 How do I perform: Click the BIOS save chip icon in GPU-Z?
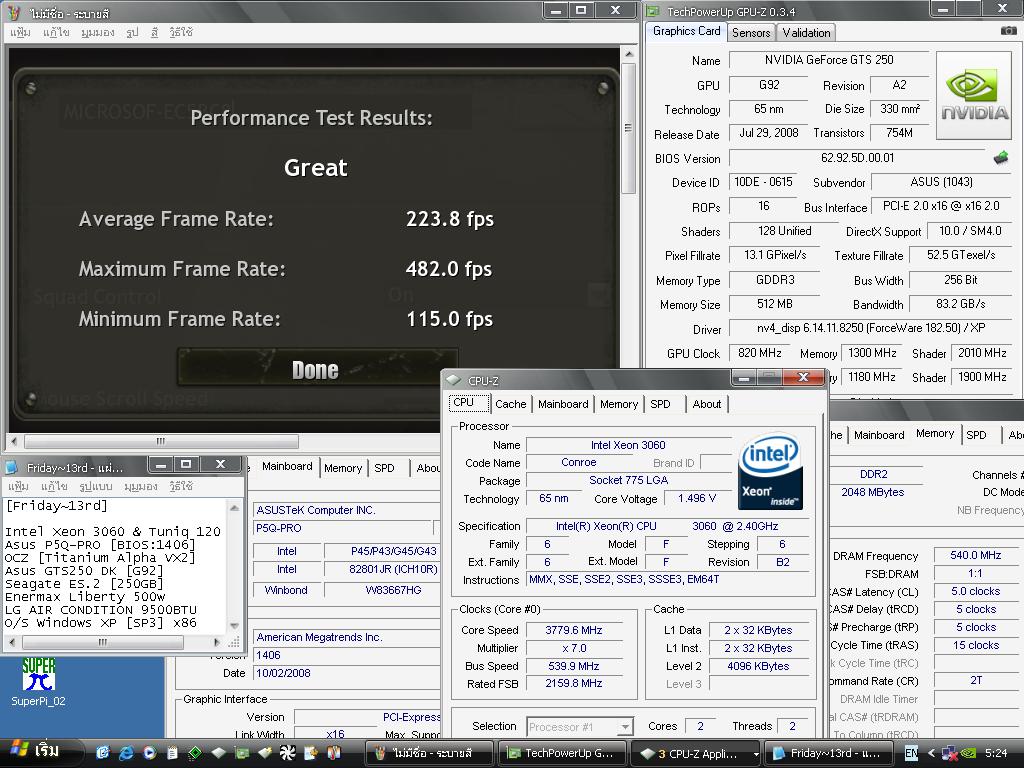pyautogui.click(x=1000, y=157)
